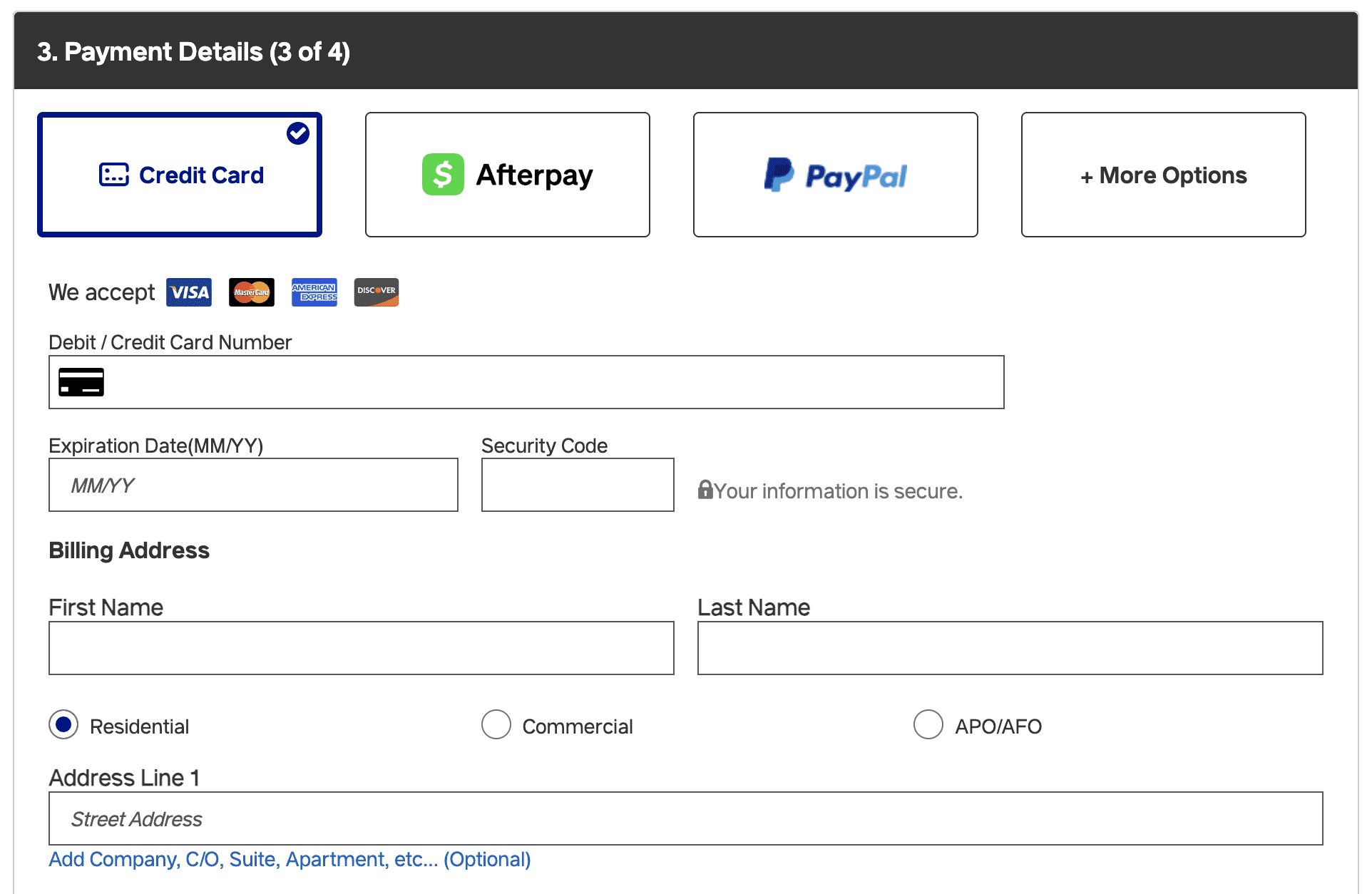
Task: Choose the Credit Card payment tab
Action: tap(180, 175)
